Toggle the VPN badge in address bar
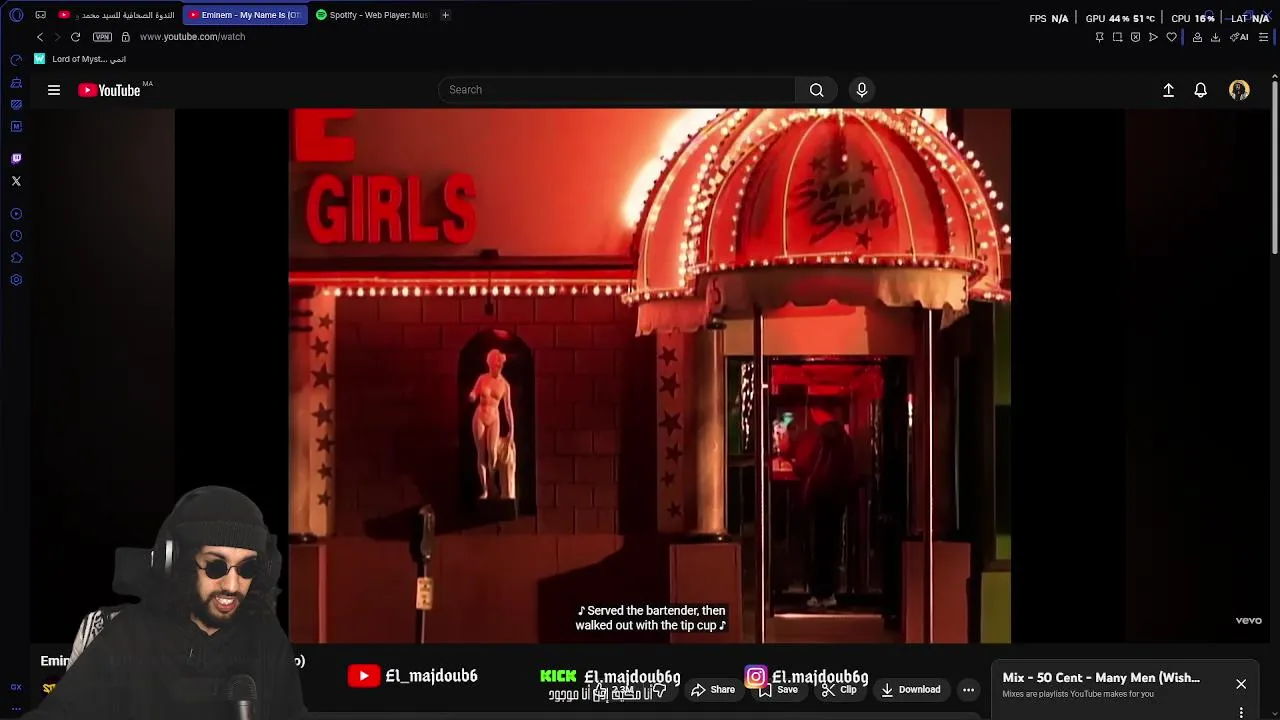The height and width of the screenshot is (720, 1280). 102,37
